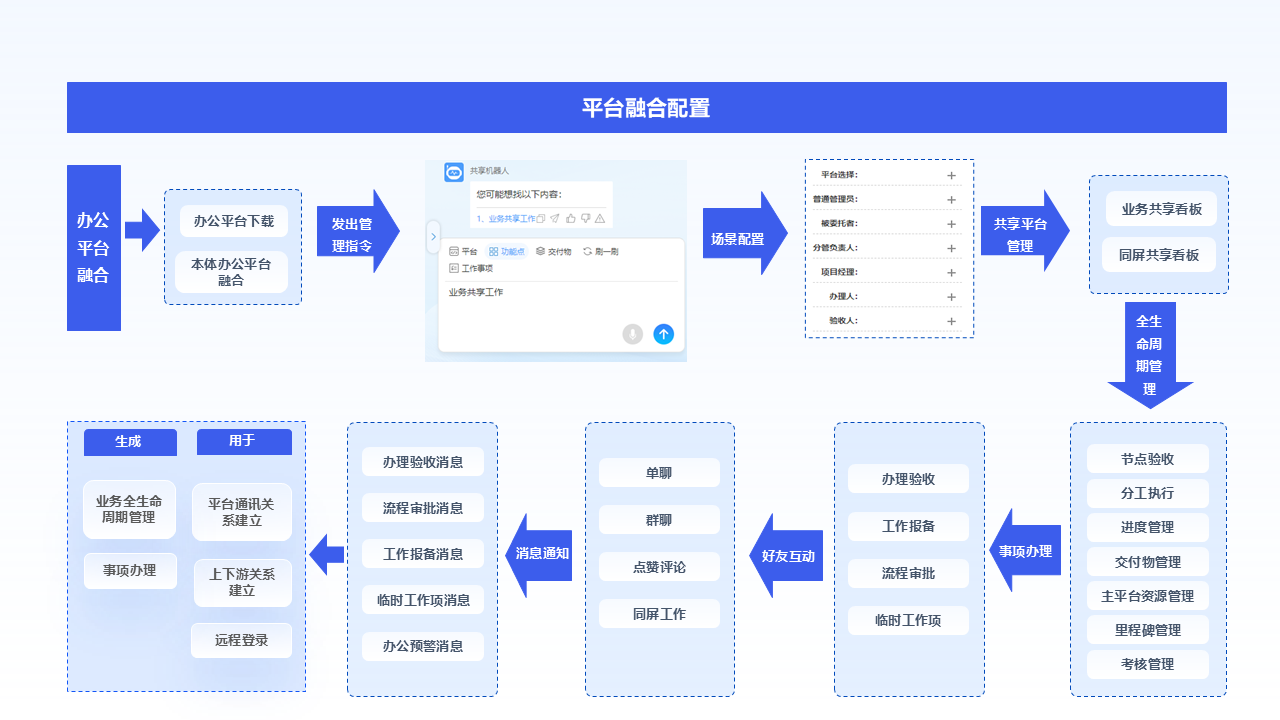Image resolution: width=1280 pixels, height=720 pixels.
Task: Click the 远程登录 box
Action: click(241, 640)
